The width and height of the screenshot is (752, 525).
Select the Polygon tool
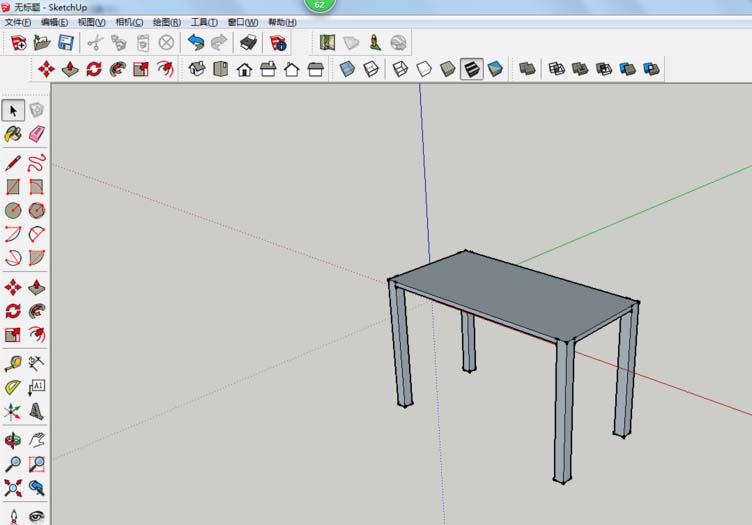[37, 210]
